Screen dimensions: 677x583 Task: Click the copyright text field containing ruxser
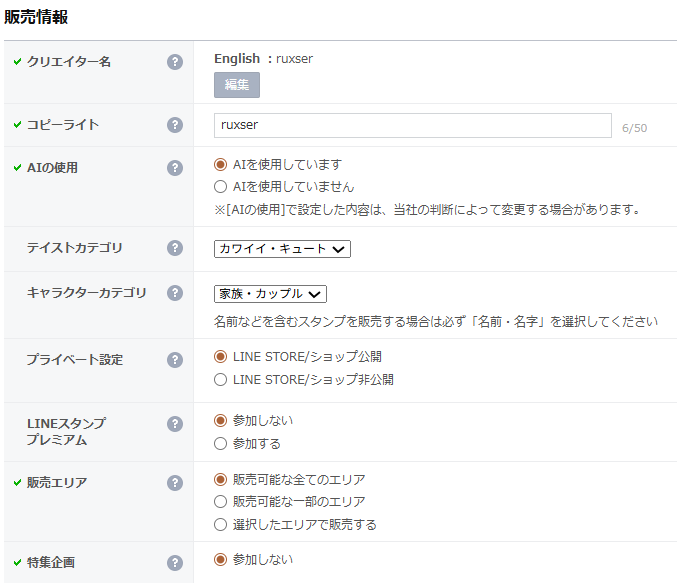click(412, 125)
